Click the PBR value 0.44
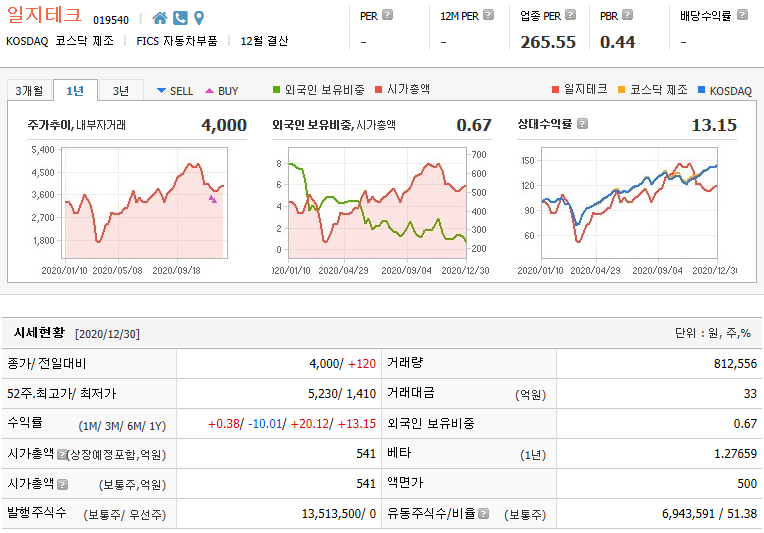The image size is (764, 533). point(617,42)
